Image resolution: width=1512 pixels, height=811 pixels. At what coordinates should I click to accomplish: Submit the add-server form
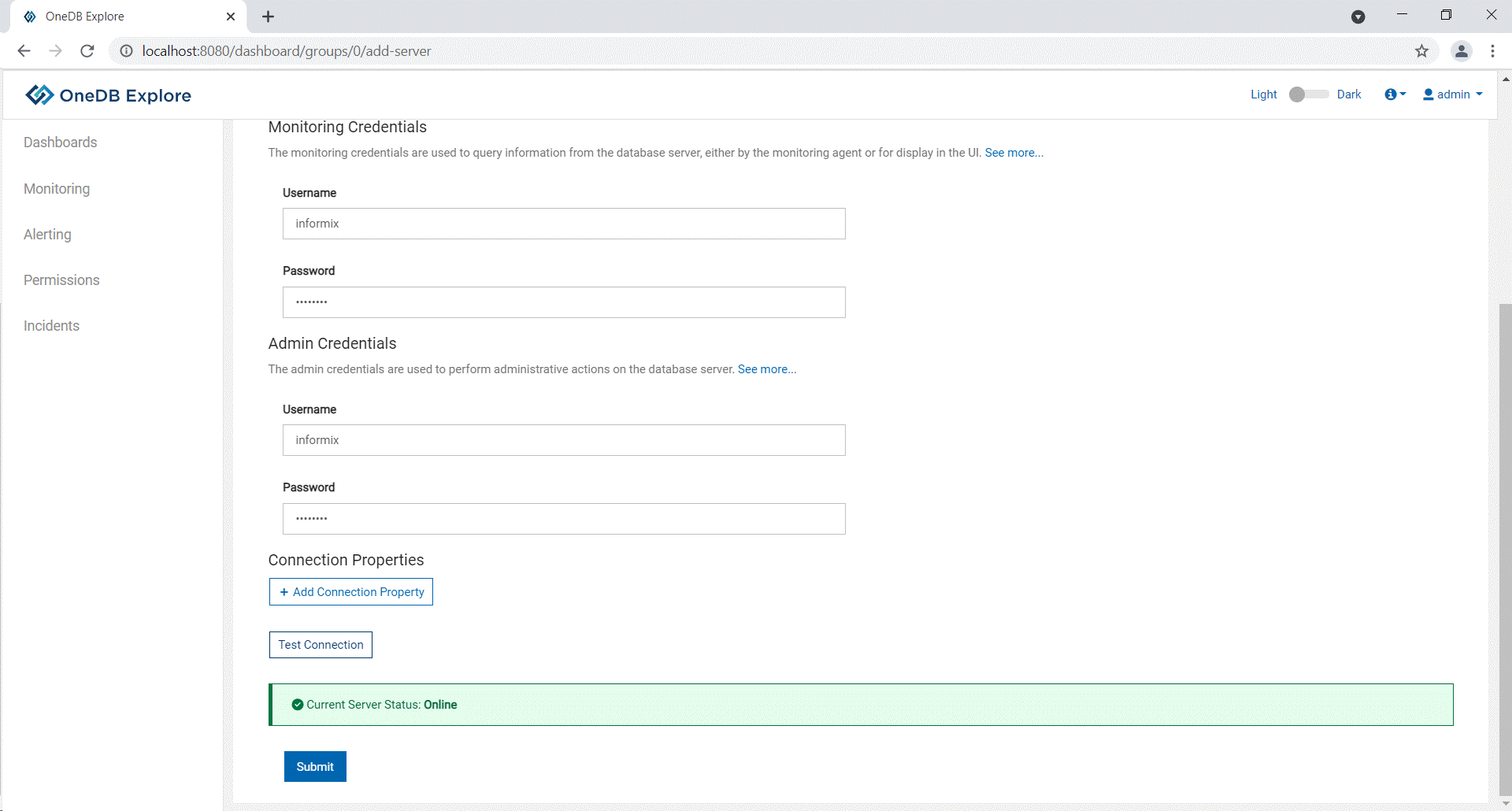[x=315, y=767]
